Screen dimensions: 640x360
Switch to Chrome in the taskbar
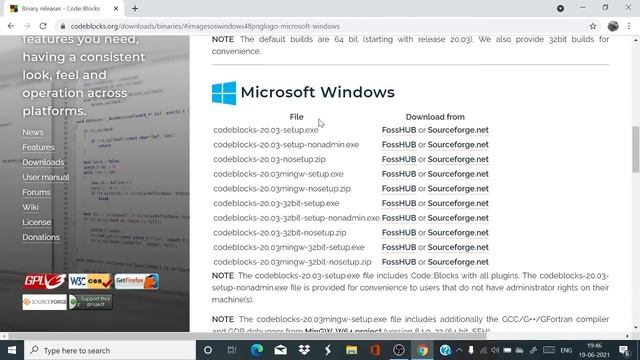(x=422, y=350)
